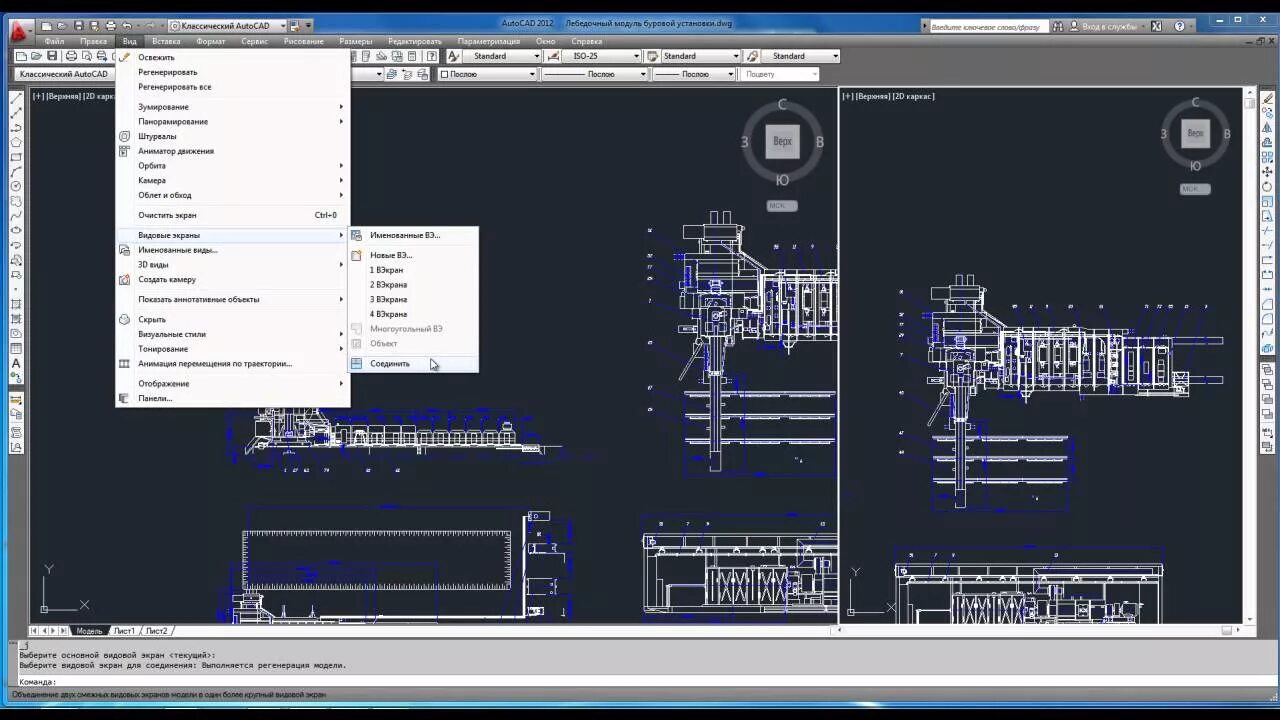
Task: Click Панели... menu entry
Action: pyautogui.click(x=233, y=398)
